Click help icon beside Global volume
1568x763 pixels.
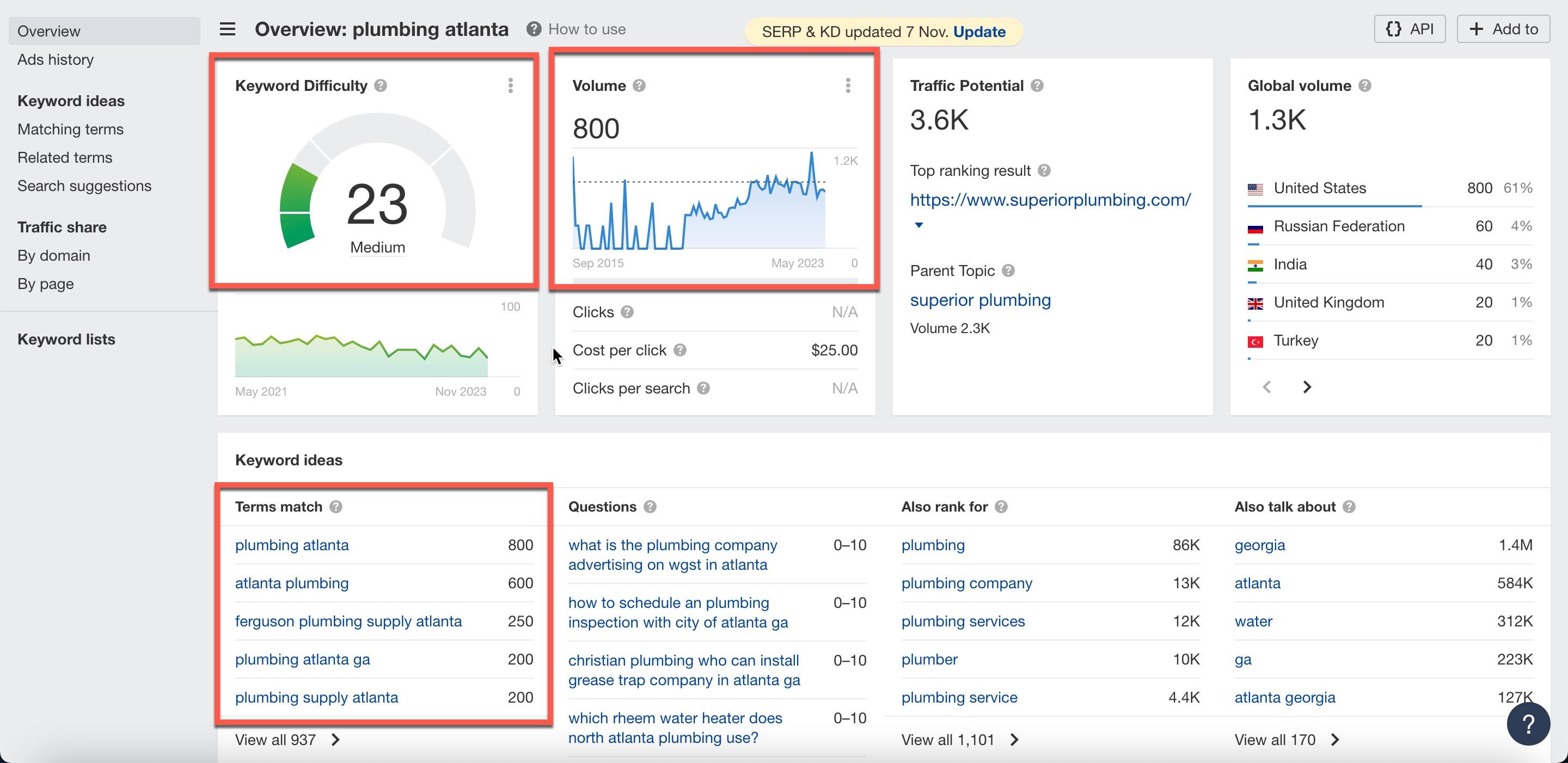pos(1364,86)
